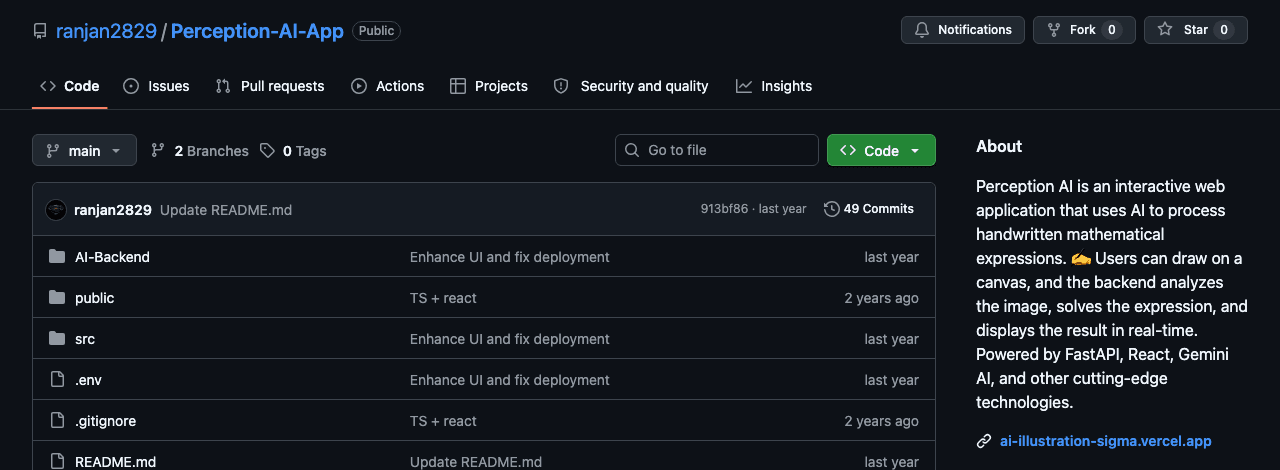Click the folder icon beside public
This screenshot has height=470, width=1280.
pyautogui.click(x=57, y=298)
